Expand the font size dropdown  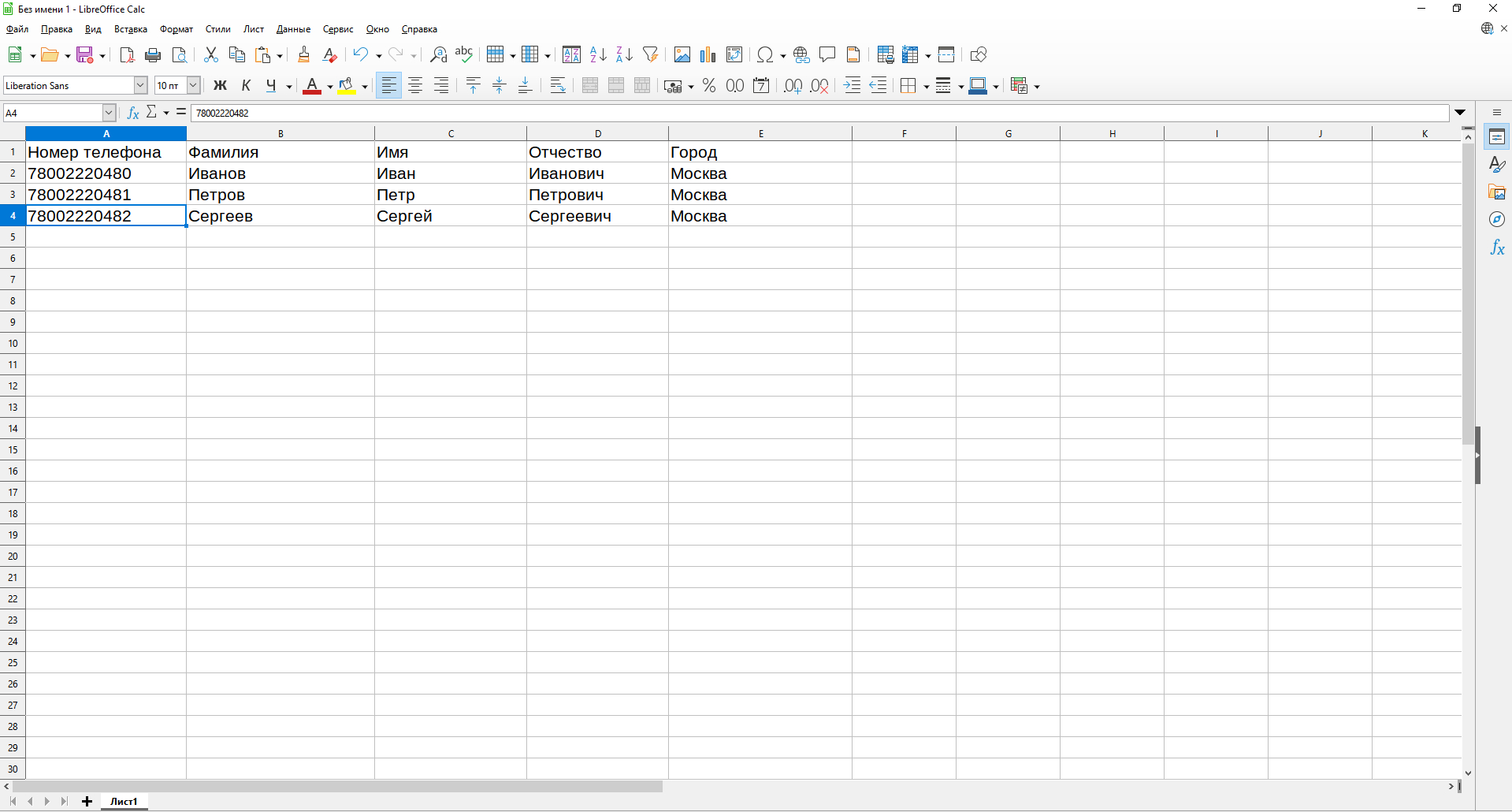click(193, 86)
